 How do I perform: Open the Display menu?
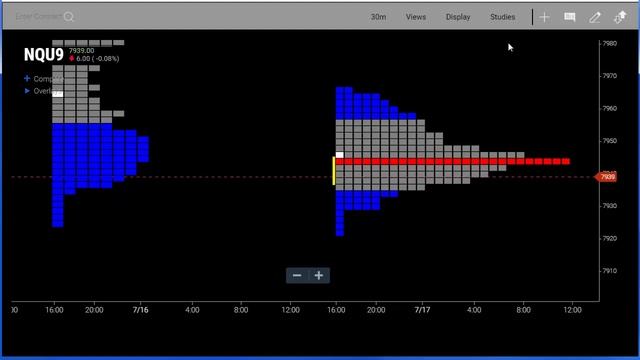point(458,17)
